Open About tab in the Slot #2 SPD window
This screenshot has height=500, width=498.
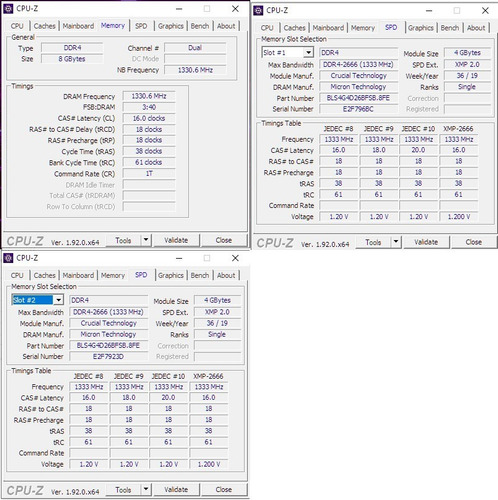226,275
